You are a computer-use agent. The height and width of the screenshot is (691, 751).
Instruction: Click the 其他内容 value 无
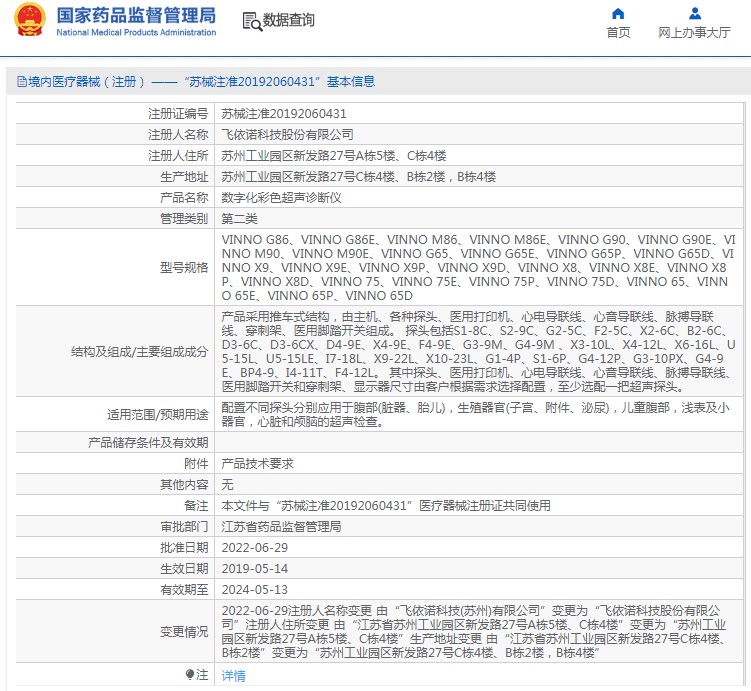coord(227,485)
